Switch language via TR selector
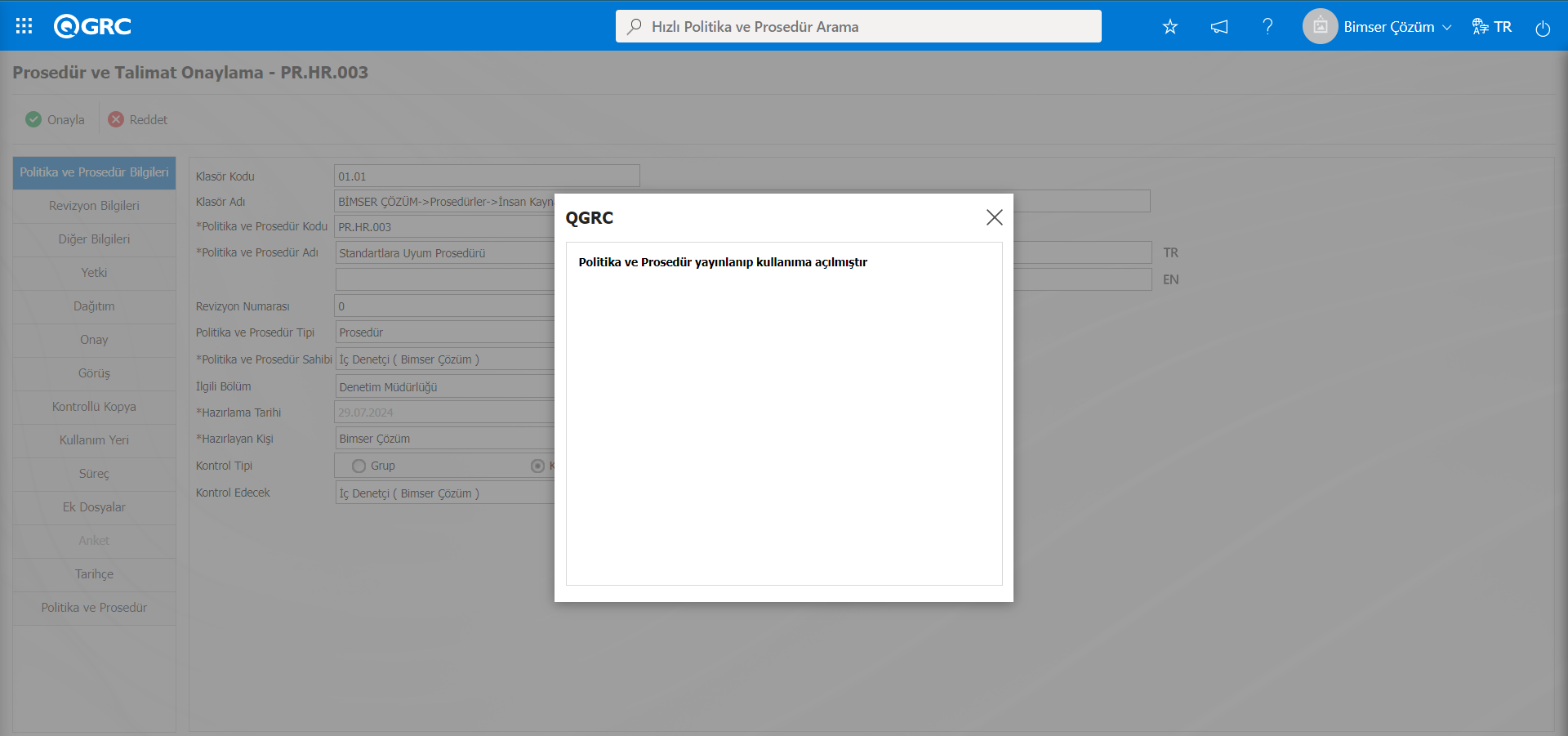1568x736 pixels. click(1492, 27)
